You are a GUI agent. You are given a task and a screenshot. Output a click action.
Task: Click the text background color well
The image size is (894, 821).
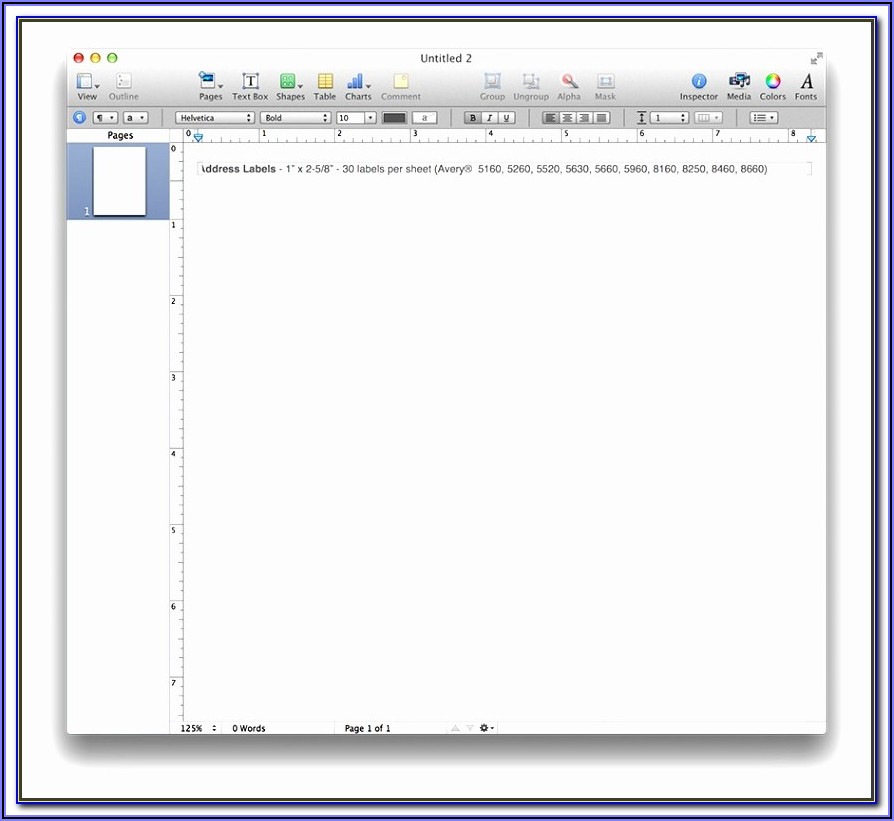coord(424,118)
